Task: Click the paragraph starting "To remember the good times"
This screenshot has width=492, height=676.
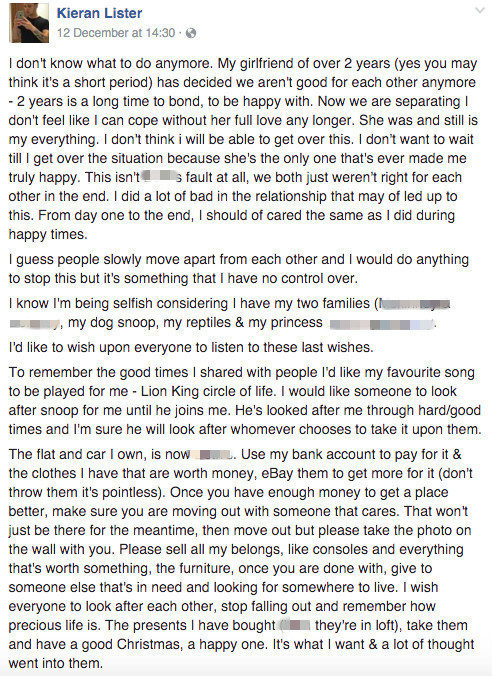Action: click(x=244, y=401)
